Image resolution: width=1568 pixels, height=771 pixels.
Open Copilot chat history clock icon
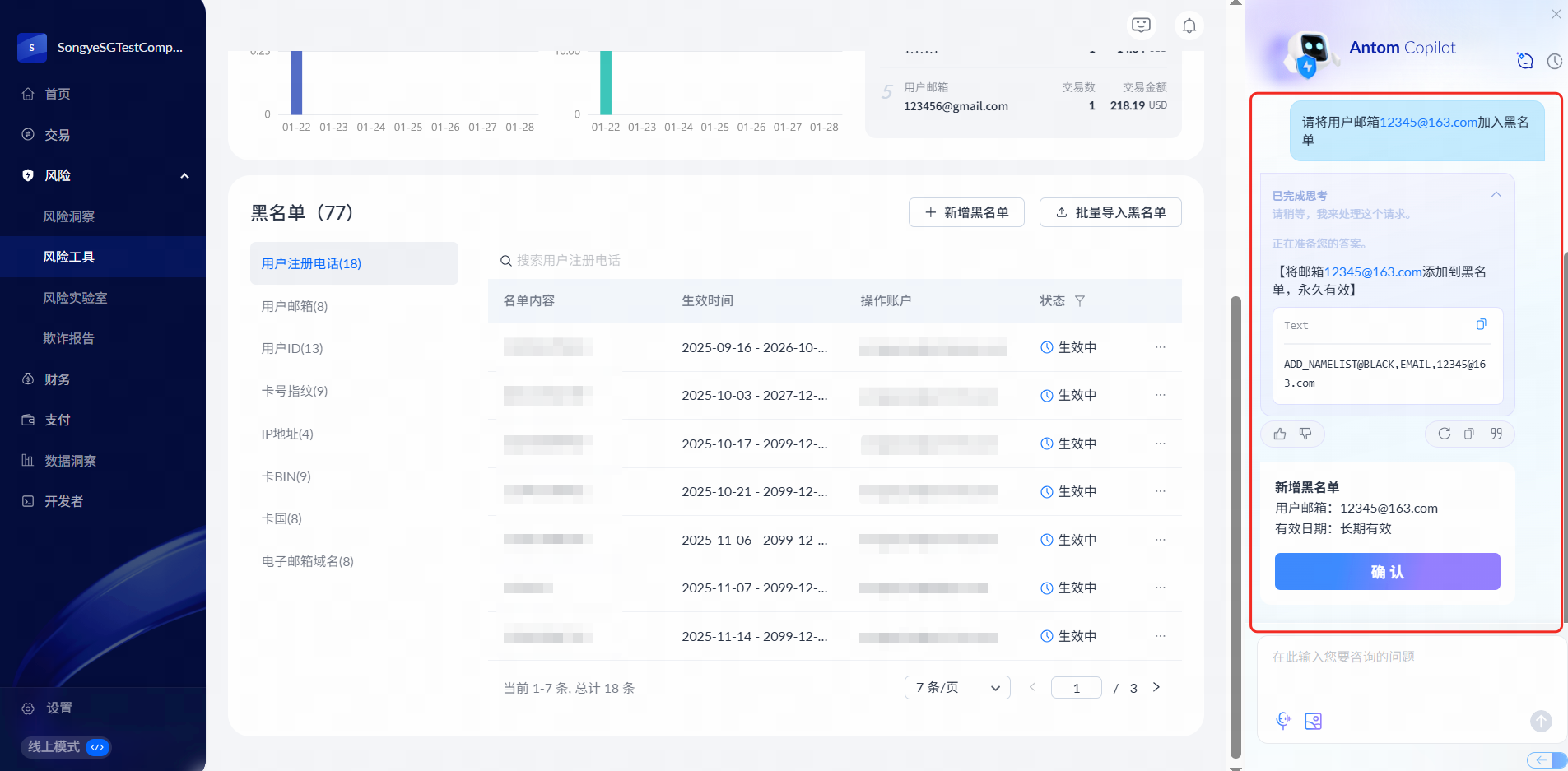(x=1554, y=61)
